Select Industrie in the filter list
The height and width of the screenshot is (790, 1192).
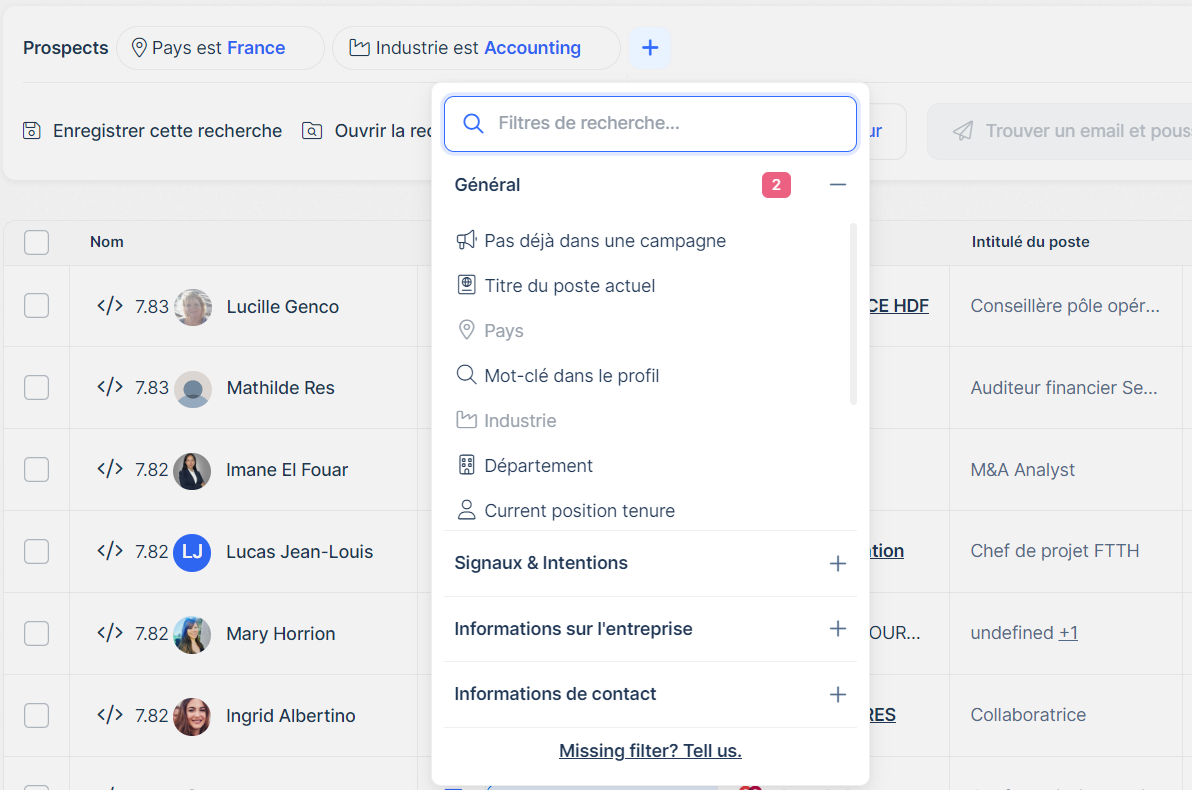(519, 420)
